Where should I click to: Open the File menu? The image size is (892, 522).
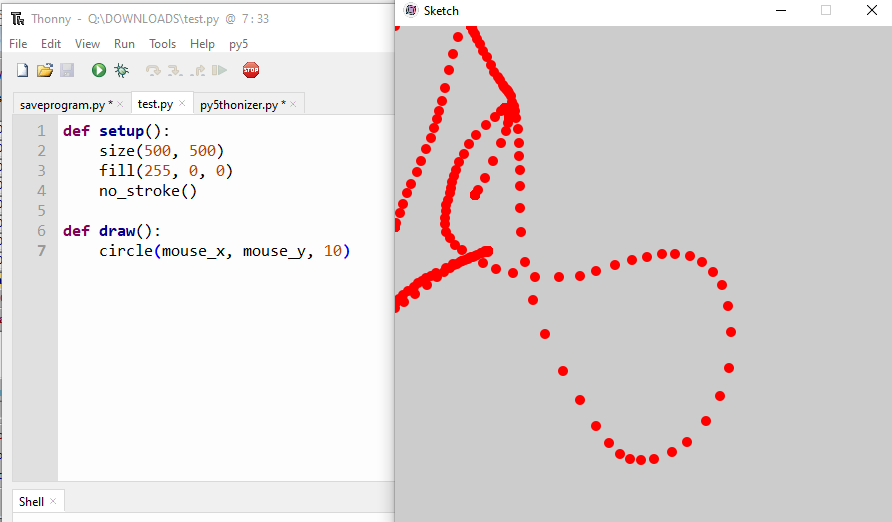(x=18, y=44)
